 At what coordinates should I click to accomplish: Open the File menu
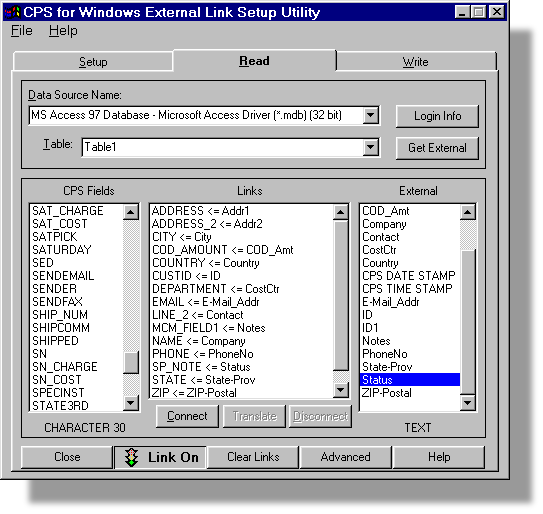coord(22,31)
